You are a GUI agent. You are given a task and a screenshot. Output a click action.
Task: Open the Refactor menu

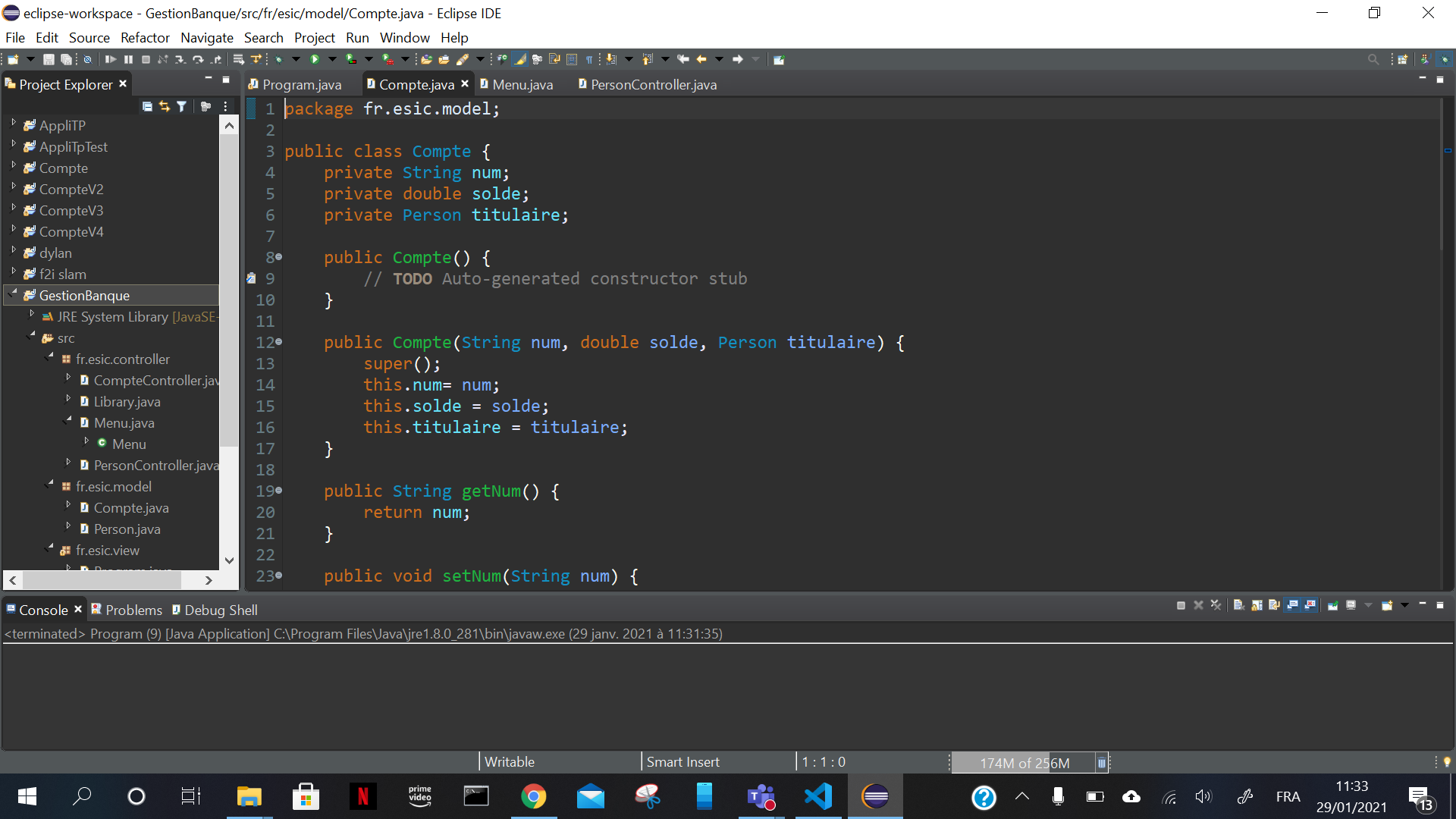(x=145, y=37)
